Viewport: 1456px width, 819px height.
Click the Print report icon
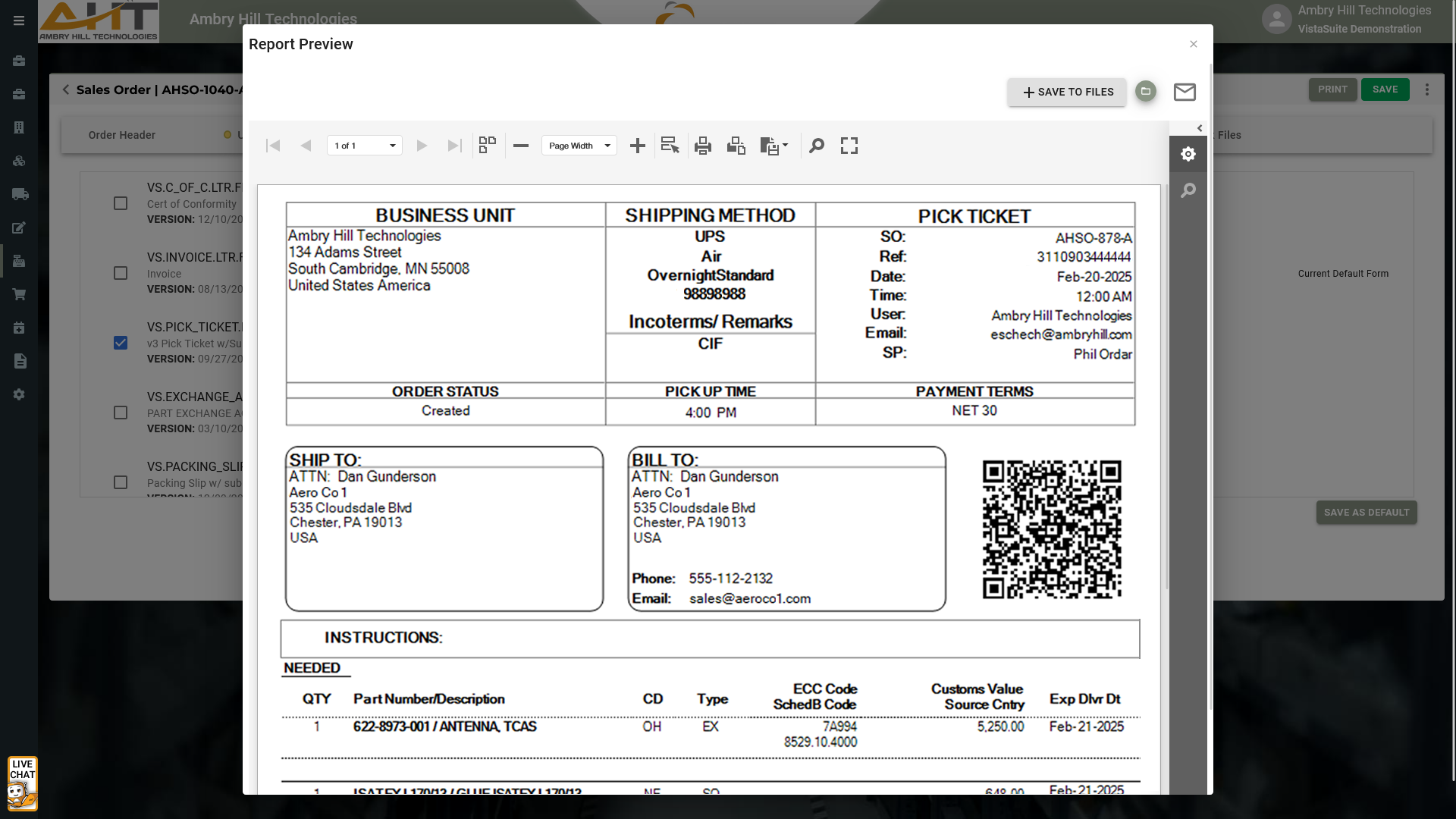pyautogui.click(x=703, y=146)
